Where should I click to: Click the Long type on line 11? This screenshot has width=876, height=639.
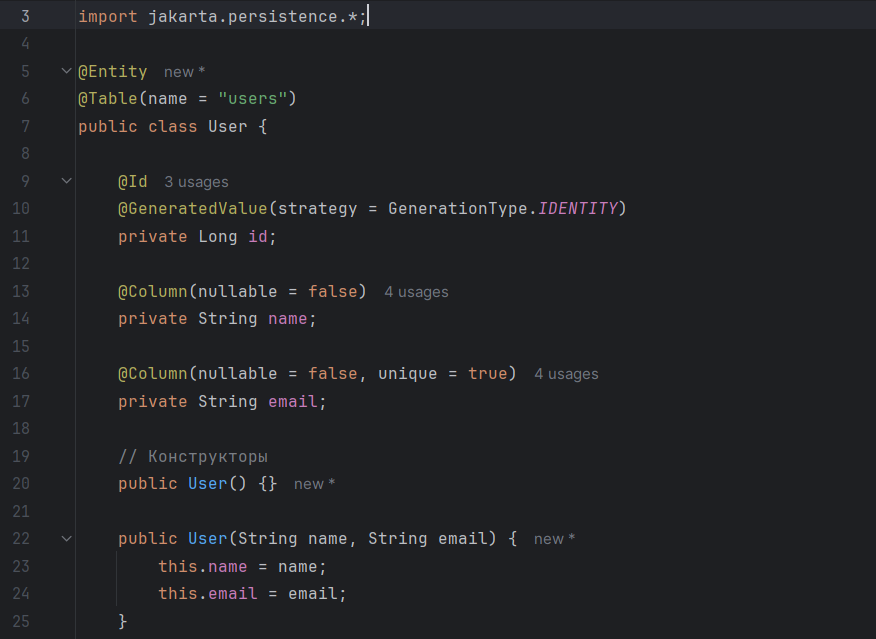218,236
